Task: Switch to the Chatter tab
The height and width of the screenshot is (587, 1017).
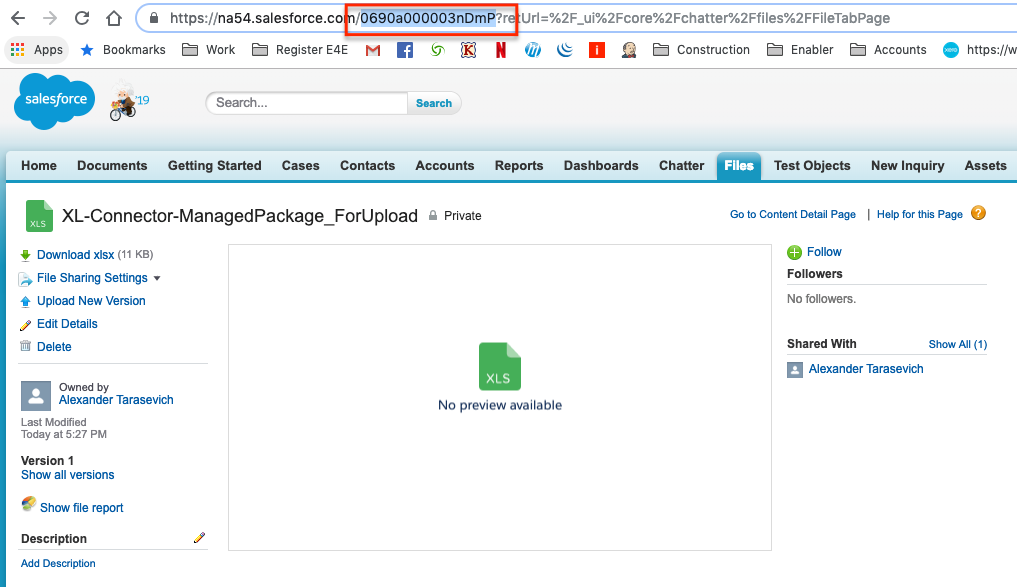Action: [681, 165]
